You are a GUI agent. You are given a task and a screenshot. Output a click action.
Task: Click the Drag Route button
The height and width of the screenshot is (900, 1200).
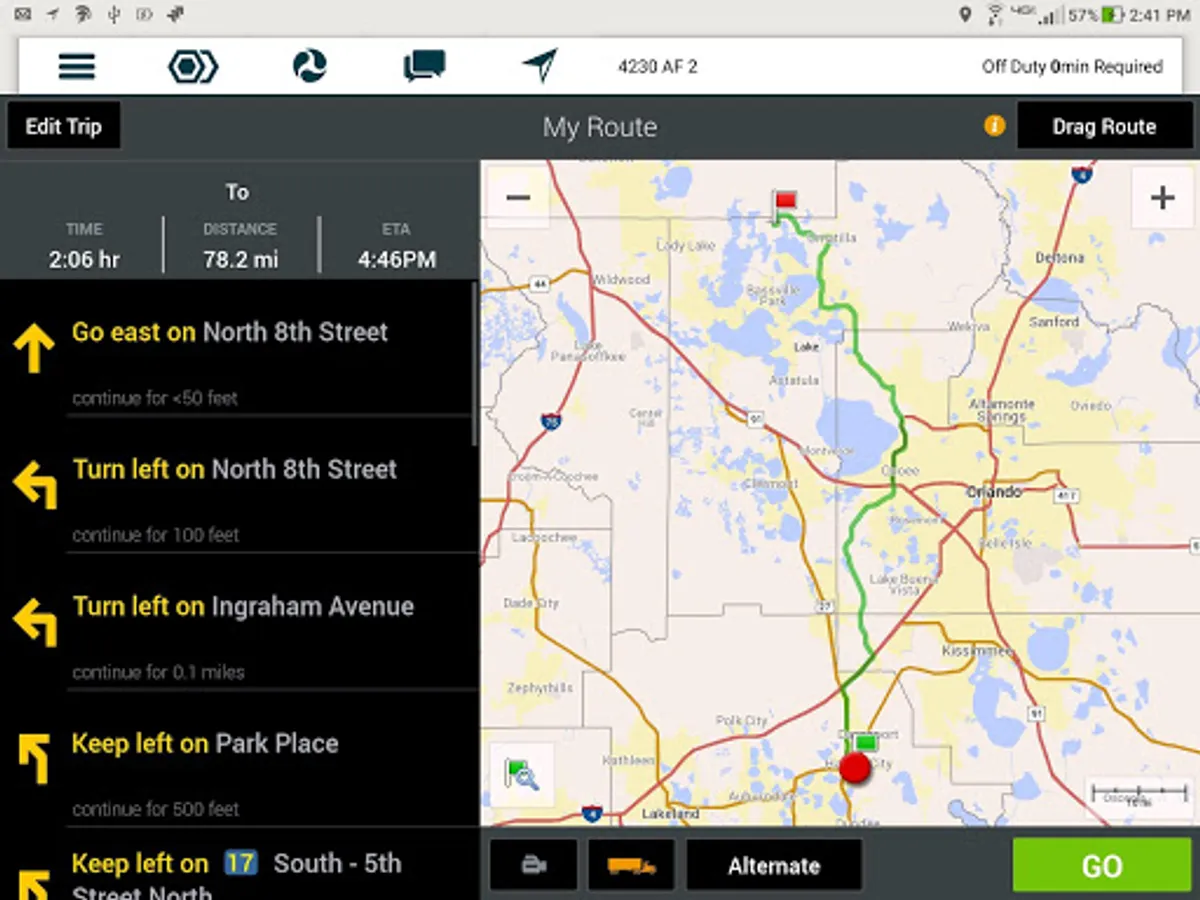coord(1104,126)
